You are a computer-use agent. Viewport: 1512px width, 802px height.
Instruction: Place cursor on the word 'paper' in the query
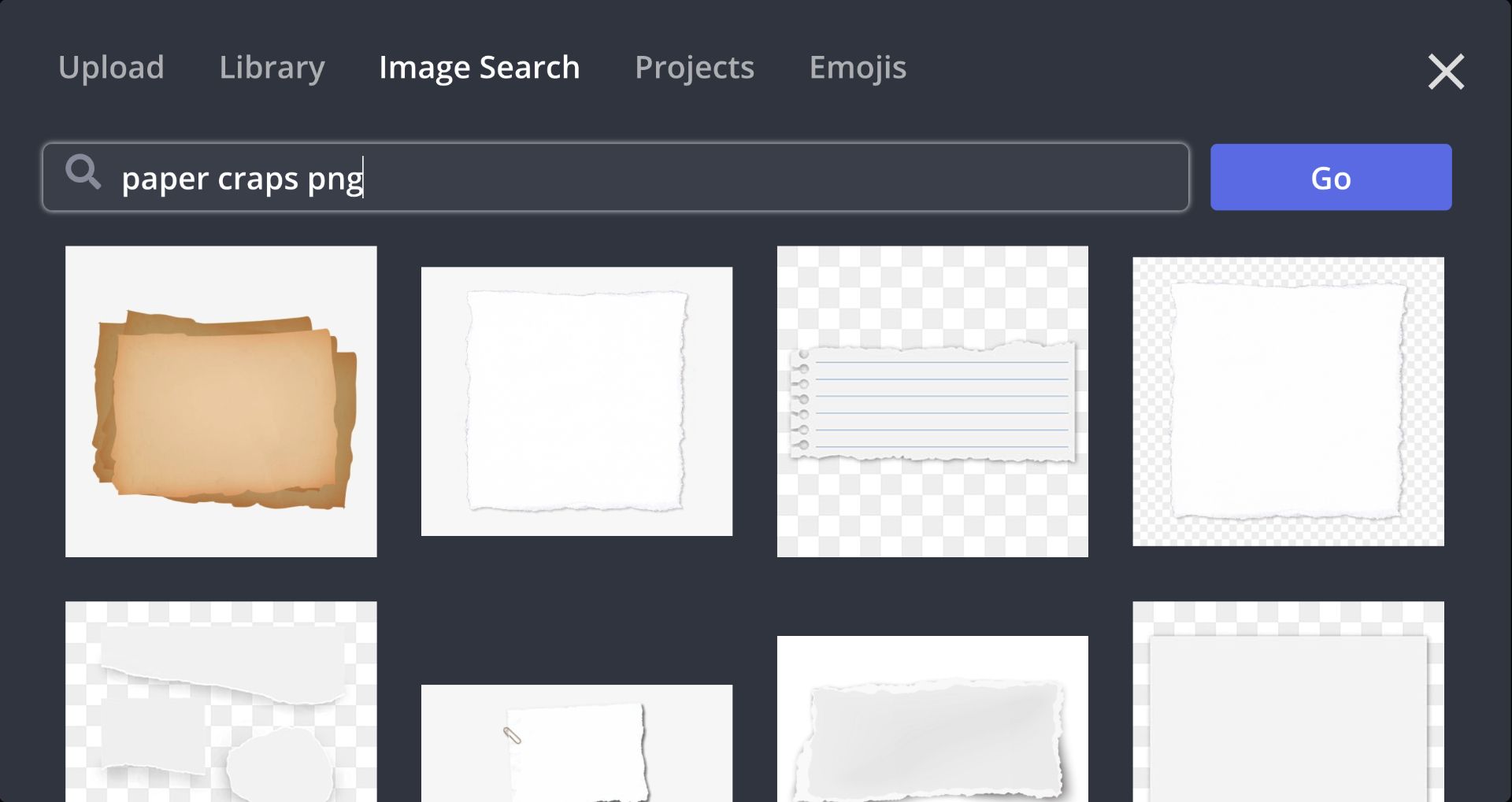tap(165, 179)
